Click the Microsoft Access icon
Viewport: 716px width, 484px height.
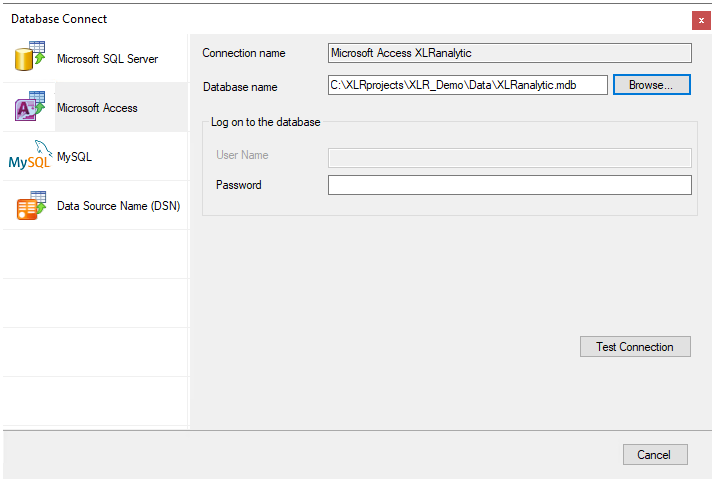click(30, 106)
